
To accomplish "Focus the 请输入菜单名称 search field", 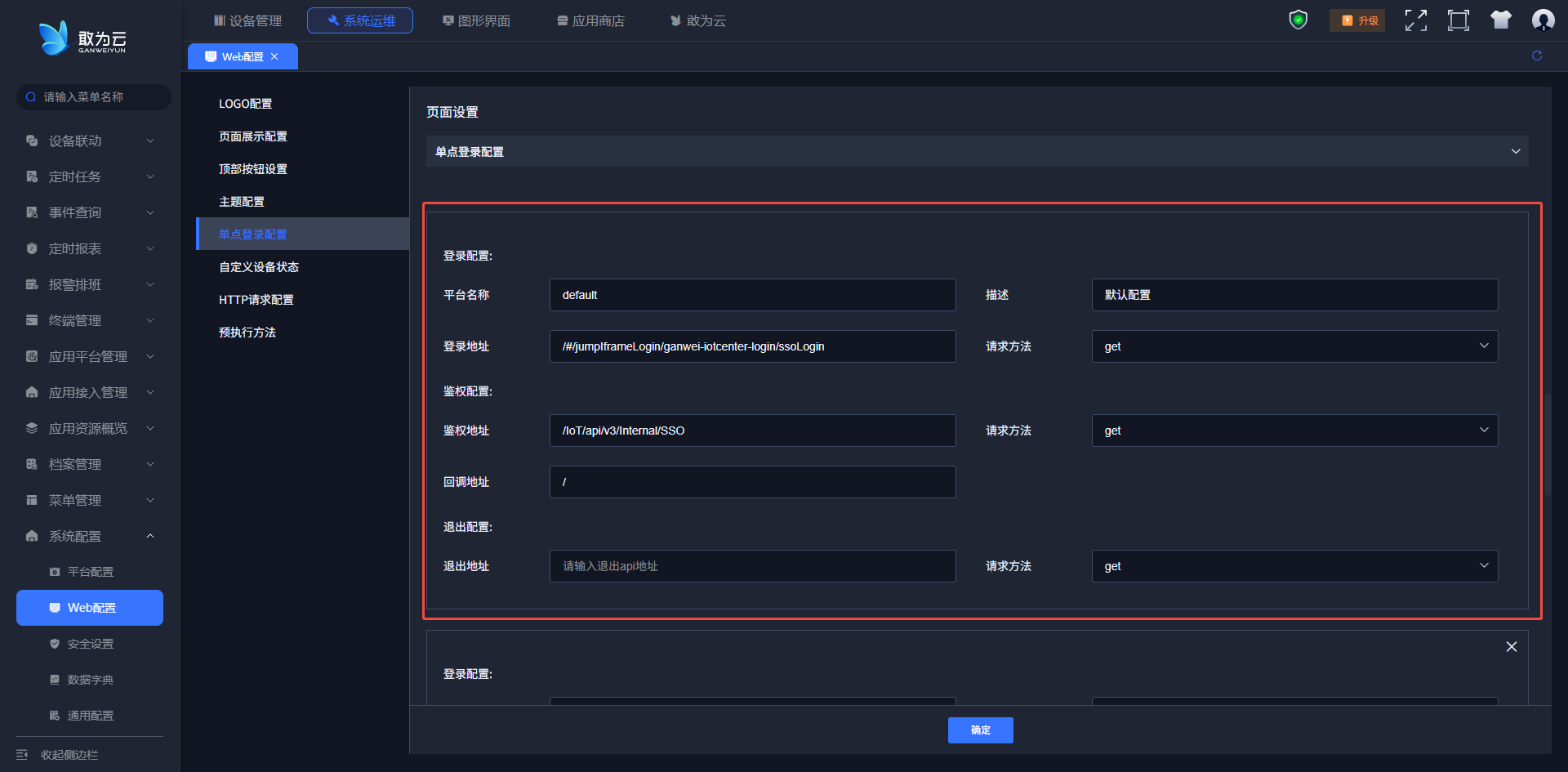I will point(94,97).
